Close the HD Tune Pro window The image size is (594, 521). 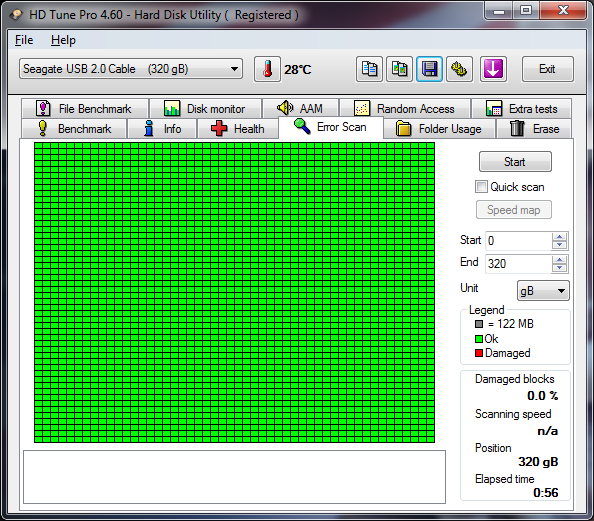coord(563,10)
